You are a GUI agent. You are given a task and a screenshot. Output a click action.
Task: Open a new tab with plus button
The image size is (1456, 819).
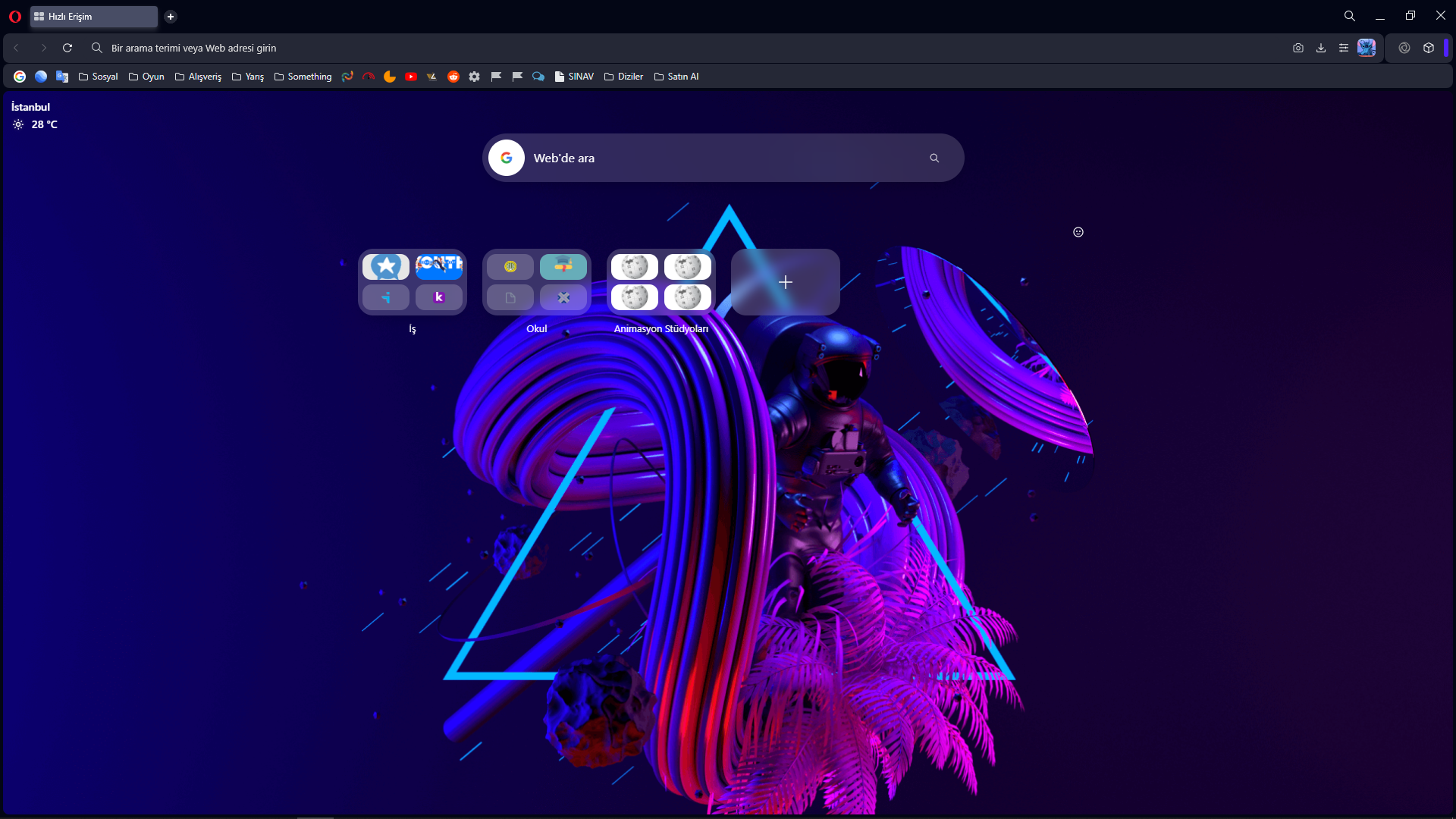tap(171, 16)
